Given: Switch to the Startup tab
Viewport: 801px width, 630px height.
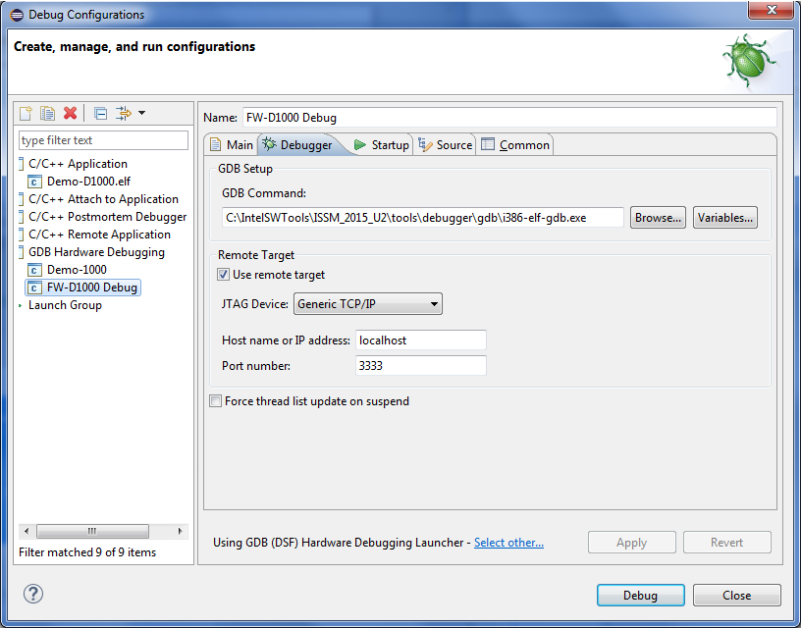Looking at the screenshot, I should [x=381, y=145].
